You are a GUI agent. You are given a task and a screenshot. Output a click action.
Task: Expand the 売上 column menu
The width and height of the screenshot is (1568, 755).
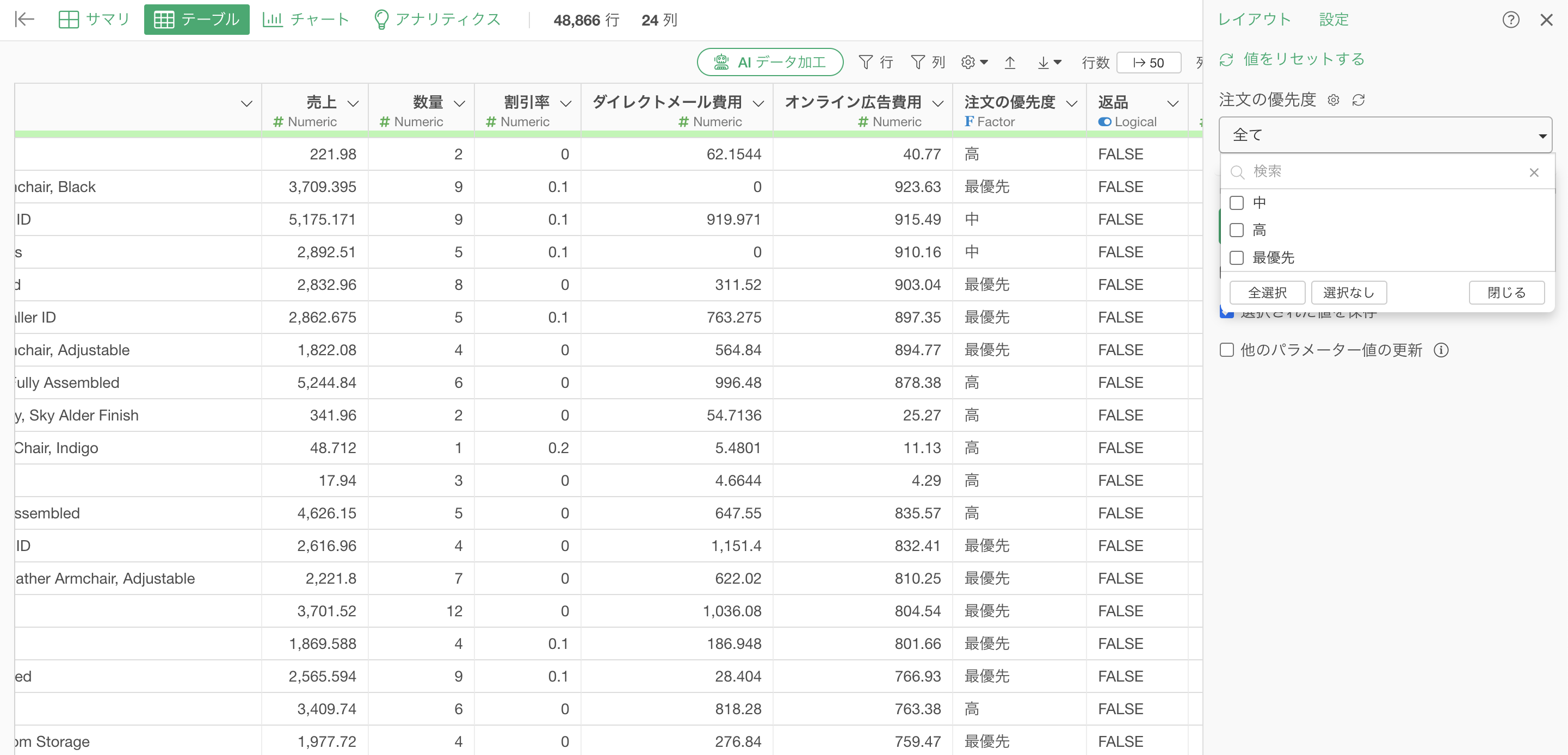[x=353, y=103]
